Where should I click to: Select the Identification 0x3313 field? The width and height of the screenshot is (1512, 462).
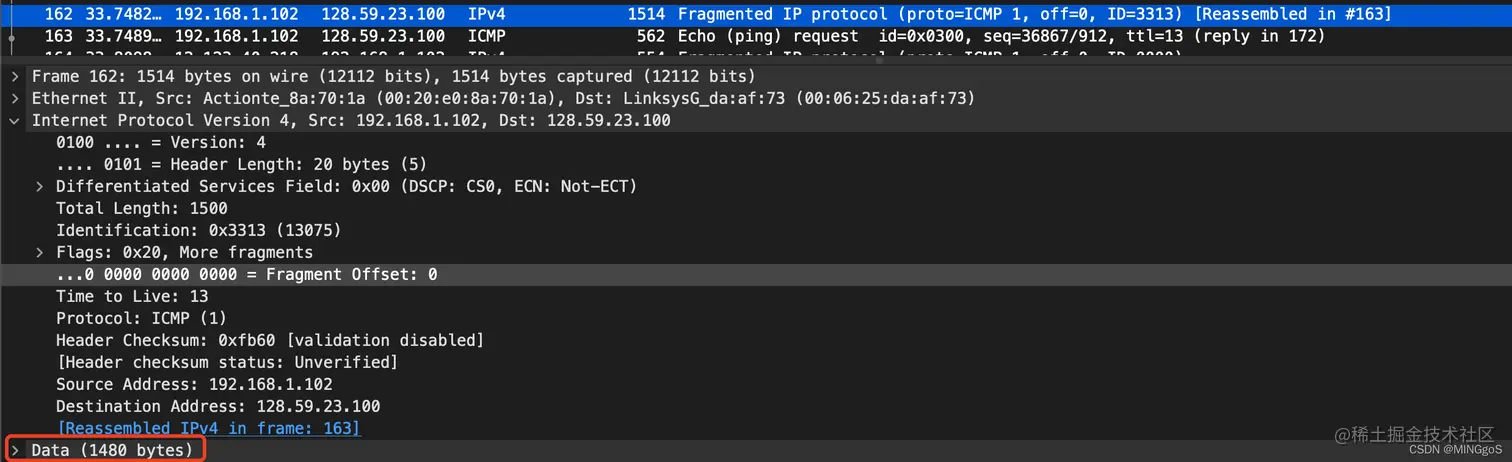199,230
